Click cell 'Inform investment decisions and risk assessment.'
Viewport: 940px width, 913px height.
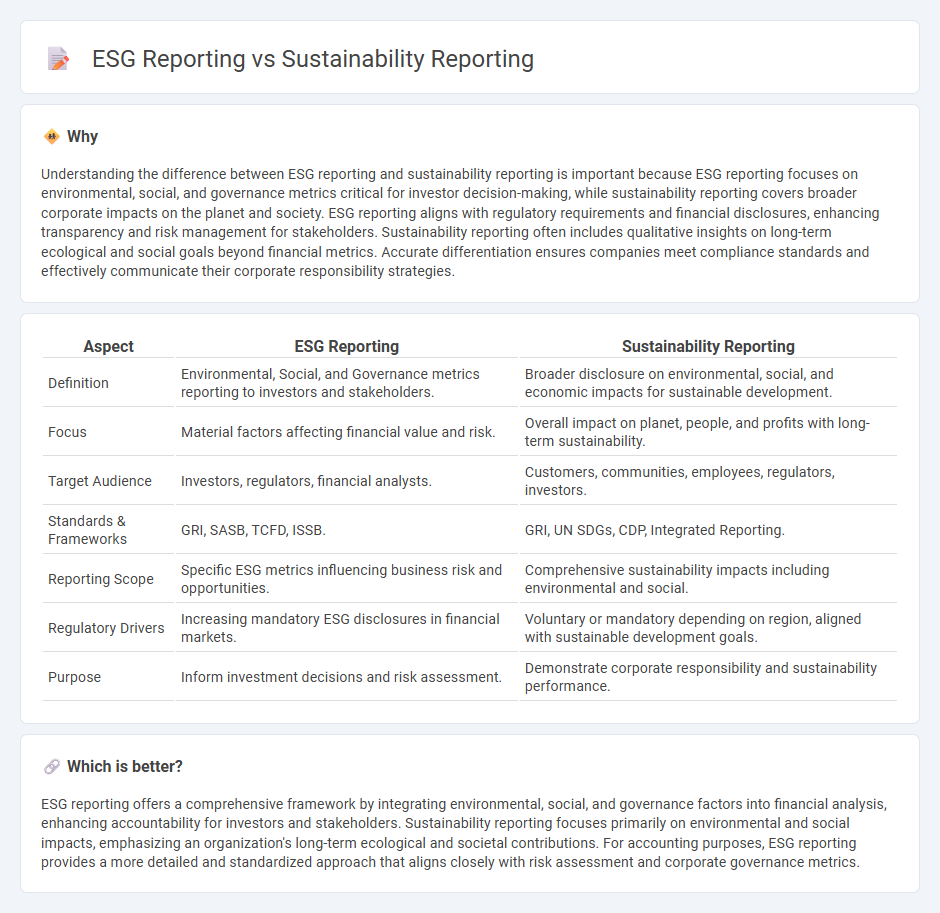point(341,677)
